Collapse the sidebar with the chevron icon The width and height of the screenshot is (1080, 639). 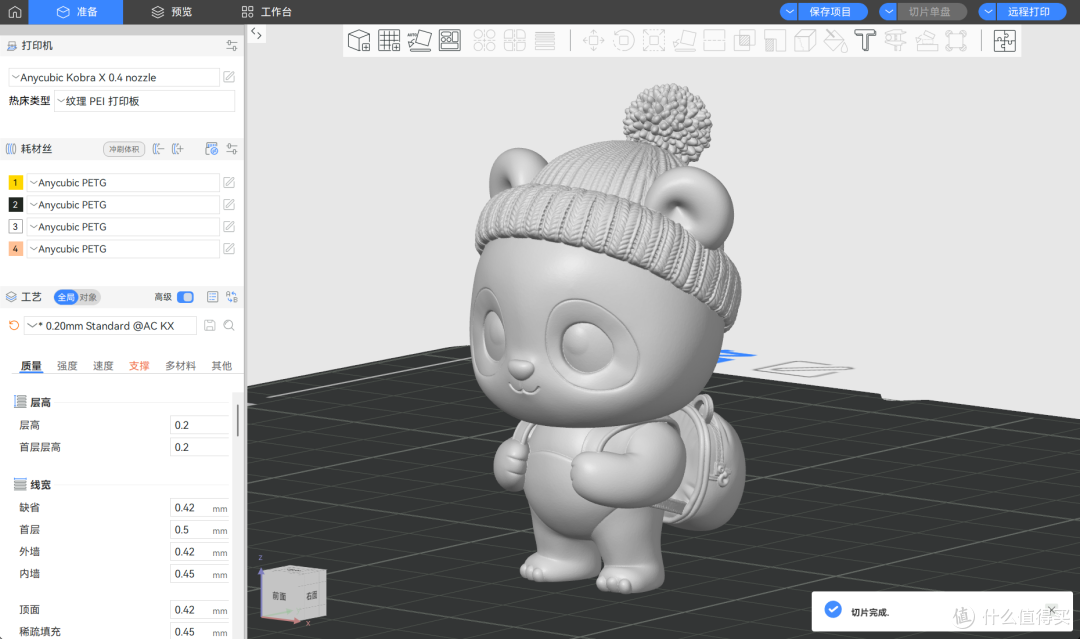(256, 33)
